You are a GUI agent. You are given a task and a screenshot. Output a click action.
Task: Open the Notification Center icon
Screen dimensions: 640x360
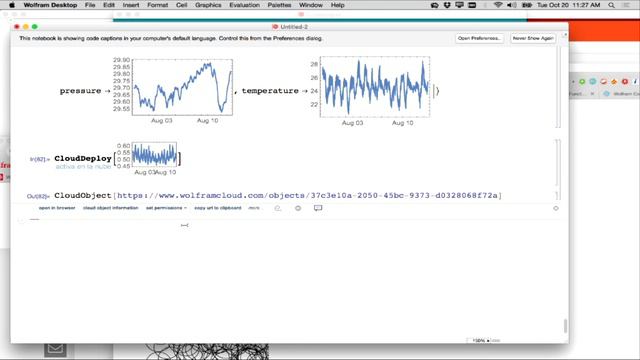pos(626,5)
